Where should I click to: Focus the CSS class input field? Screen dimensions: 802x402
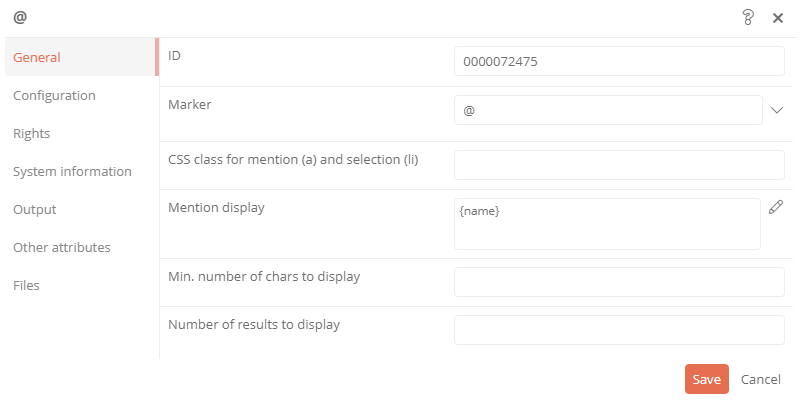coord(619,165)
